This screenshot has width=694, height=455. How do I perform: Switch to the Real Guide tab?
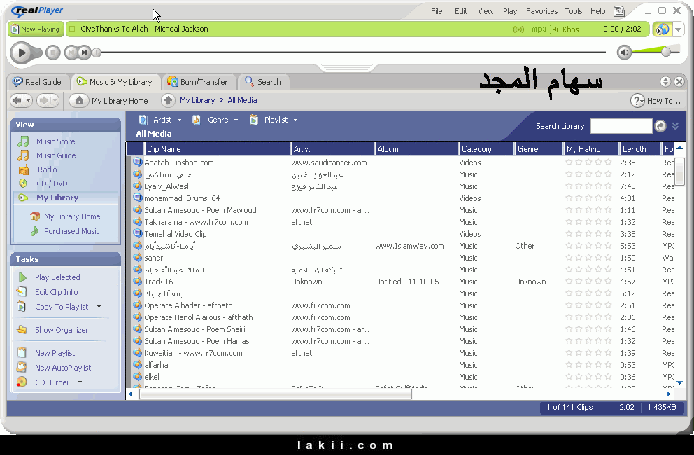coord(37,81)
